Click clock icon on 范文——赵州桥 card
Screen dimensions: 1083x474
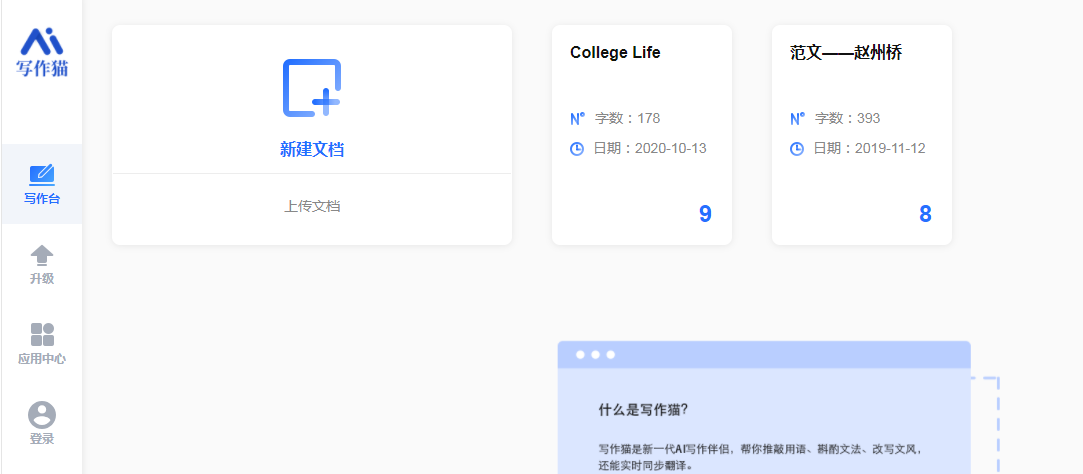coord(796,149)
